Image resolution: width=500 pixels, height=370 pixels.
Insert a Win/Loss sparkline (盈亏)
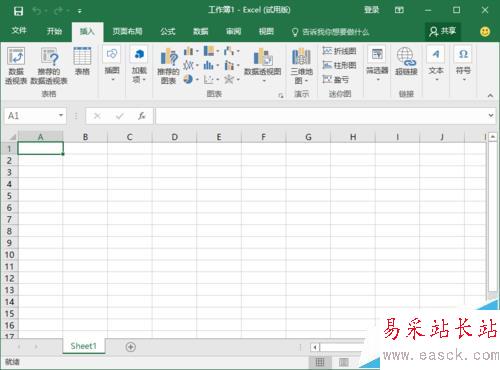coord(336,79)
